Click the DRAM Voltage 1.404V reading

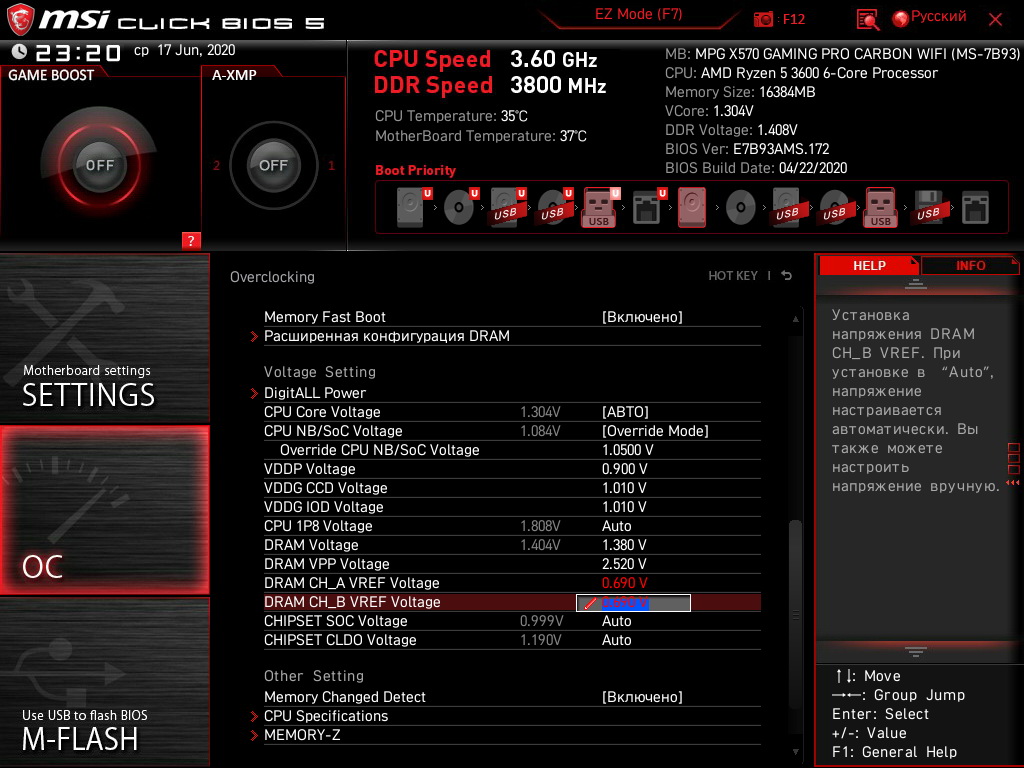(x=540, y=545)
